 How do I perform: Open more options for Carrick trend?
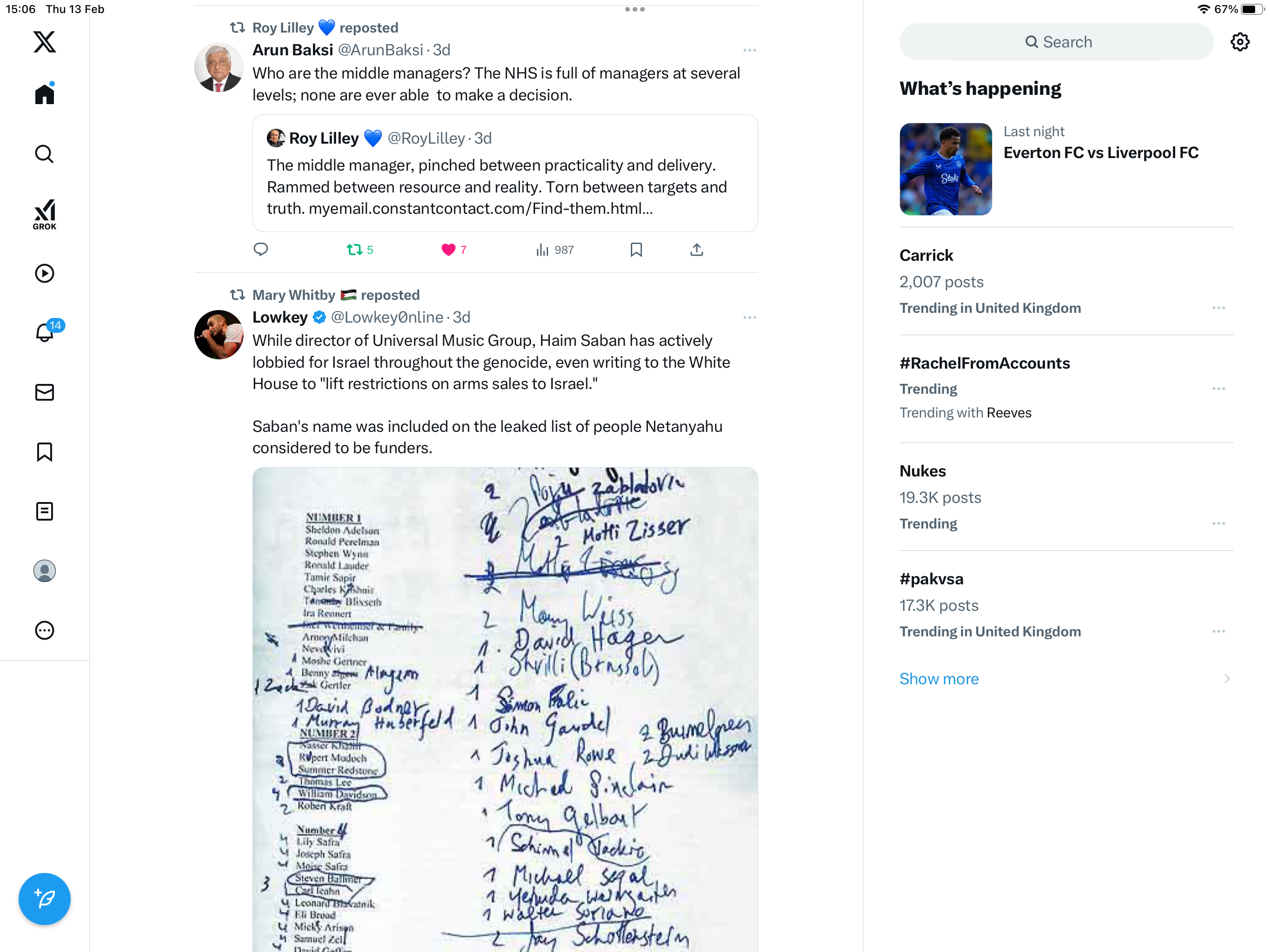pos(1218,308)
